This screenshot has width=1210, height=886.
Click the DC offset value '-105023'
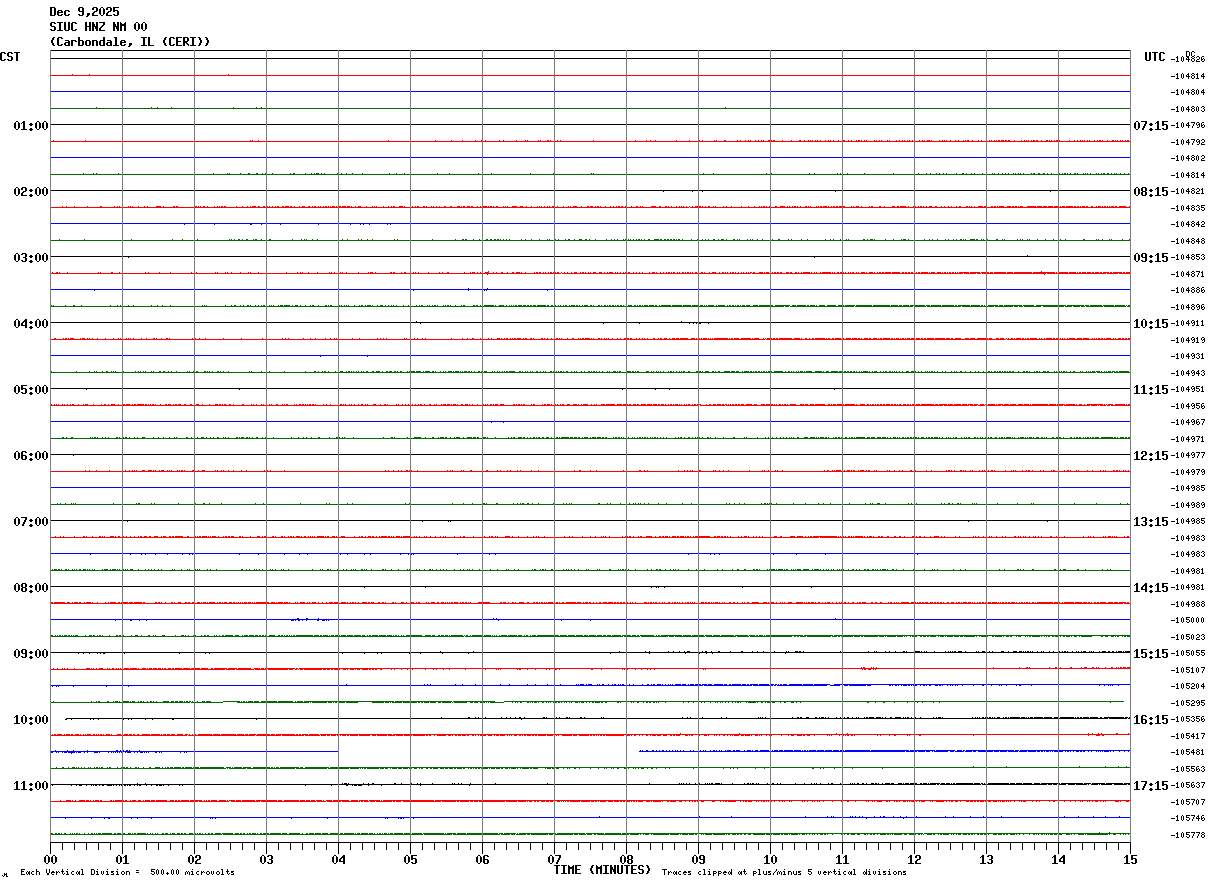click(1187, 637)
